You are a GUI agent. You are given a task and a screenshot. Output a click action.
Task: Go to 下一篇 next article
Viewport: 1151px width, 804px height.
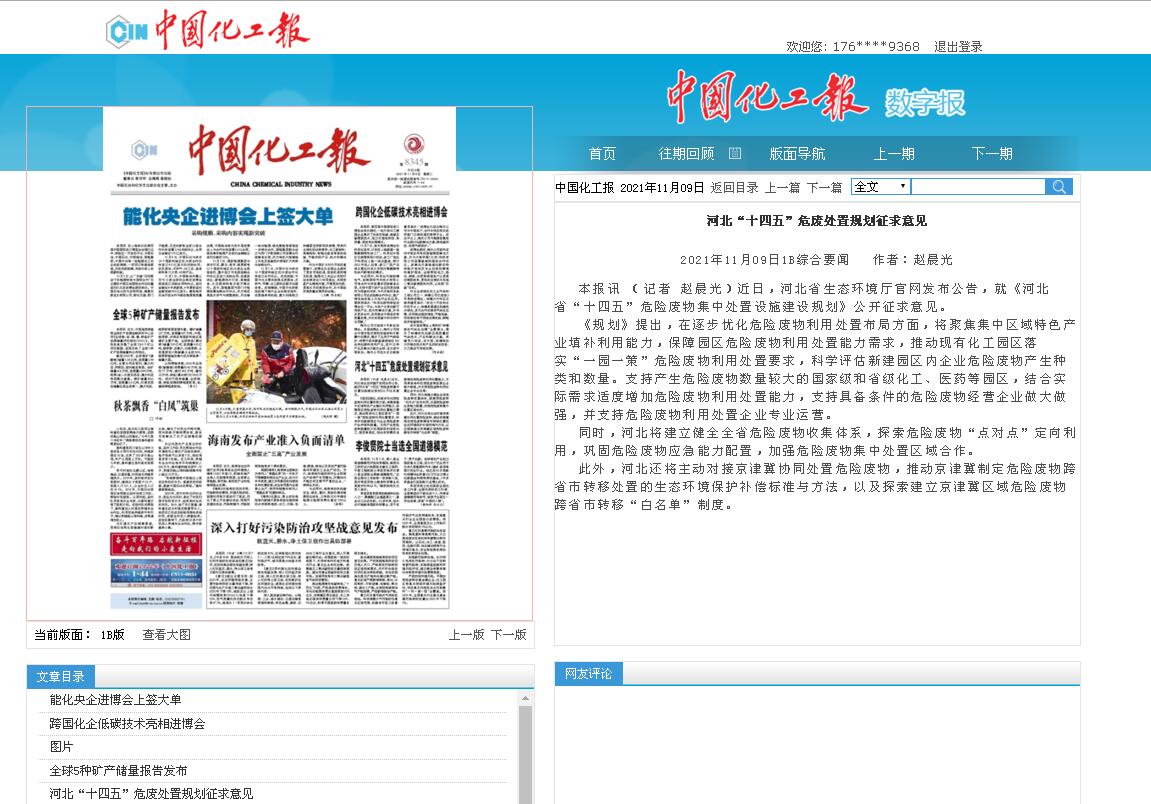824,187
